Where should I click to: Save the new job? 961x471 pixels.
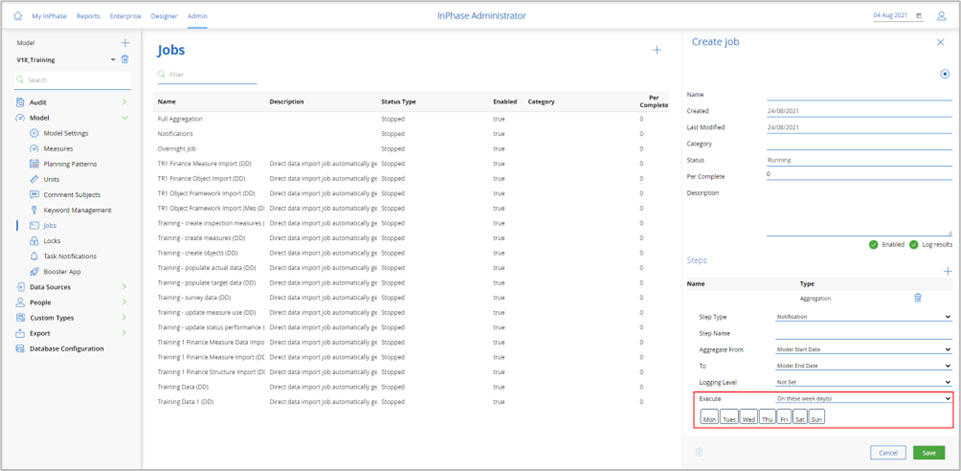tap(929, 453)
